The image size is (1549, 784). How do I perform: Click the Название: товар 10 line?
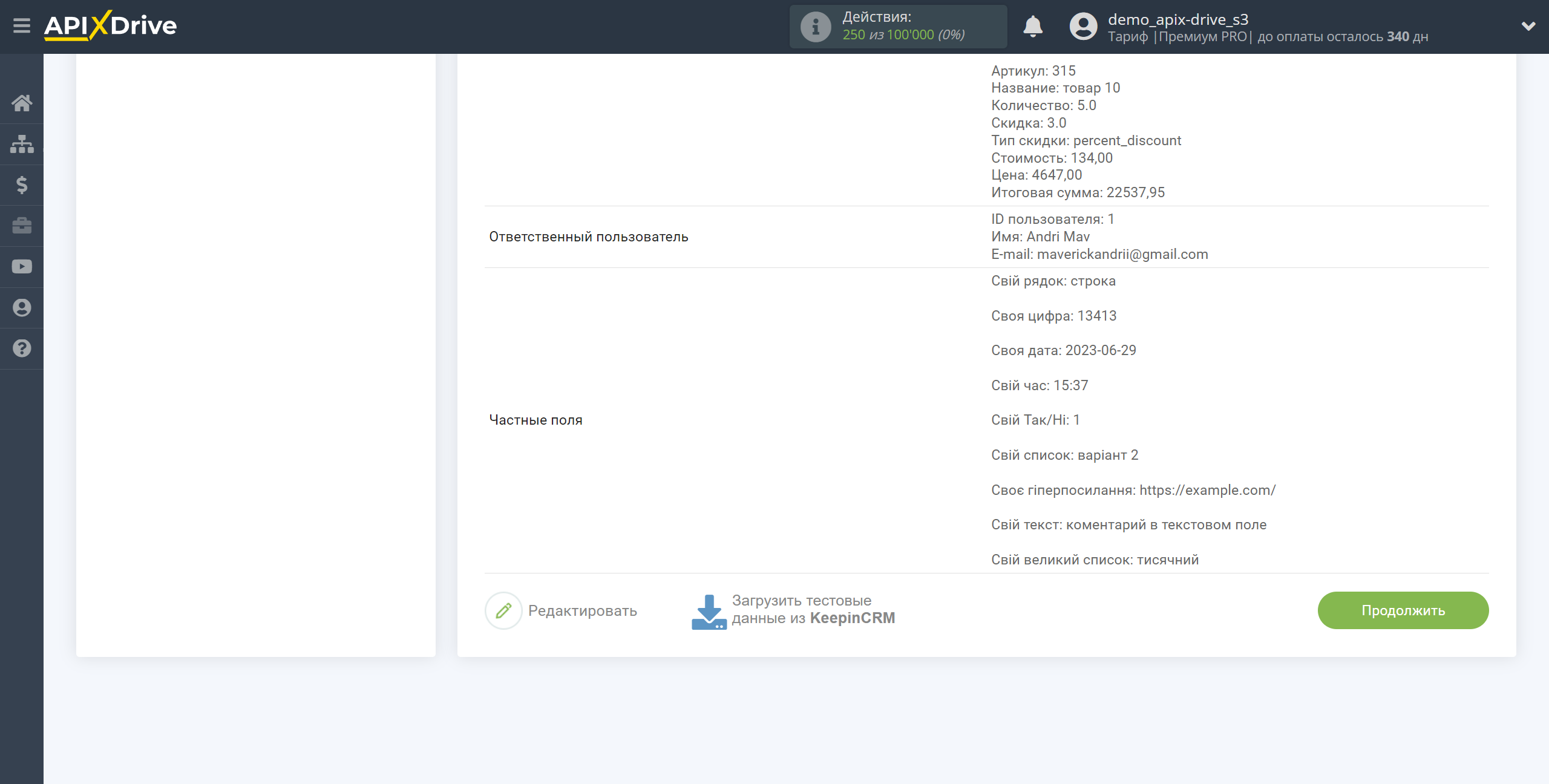(1055, 88)
